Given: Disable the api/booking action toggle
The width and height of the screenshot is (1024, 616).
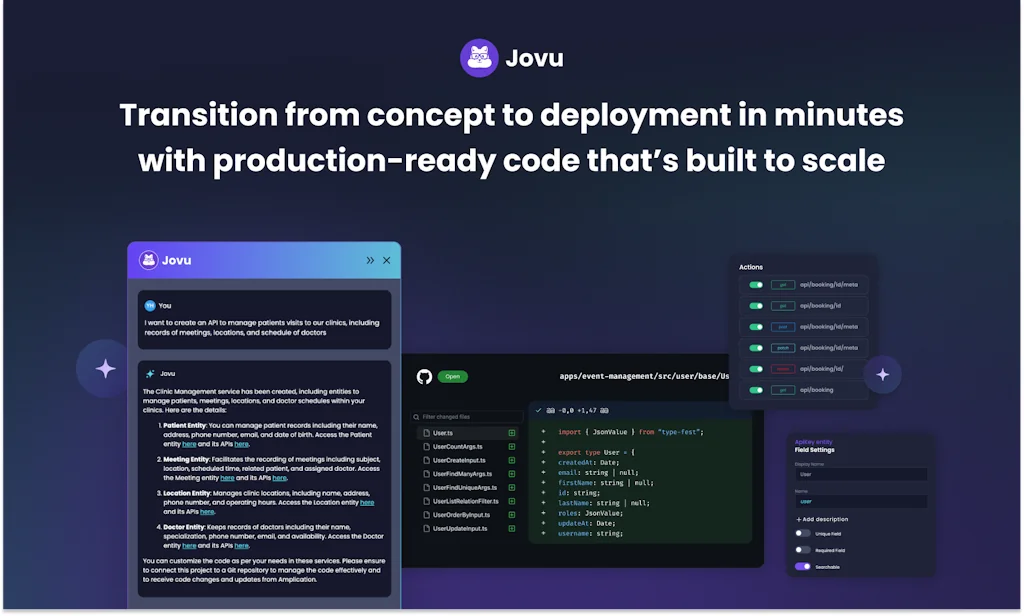Looking at the screenshot, I should click(756, 390).
